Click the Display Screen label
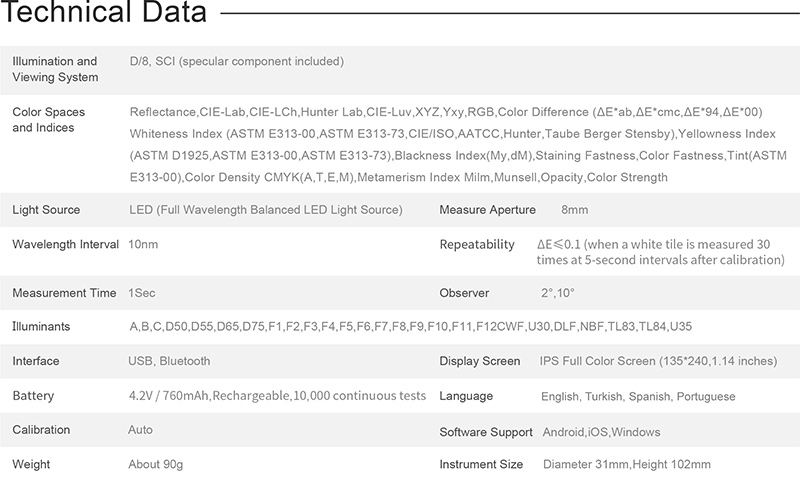Viewport: 800px width, 488px height. click(x=480, y=361)
